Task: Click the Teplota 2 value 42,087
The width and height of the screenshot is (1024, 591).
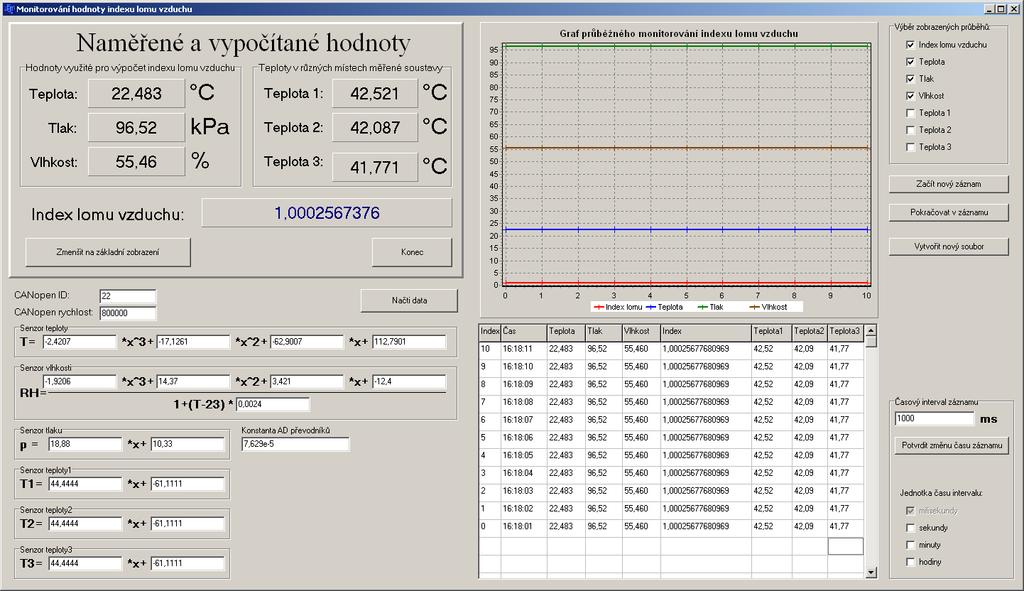Action: (x=374, y=127)
